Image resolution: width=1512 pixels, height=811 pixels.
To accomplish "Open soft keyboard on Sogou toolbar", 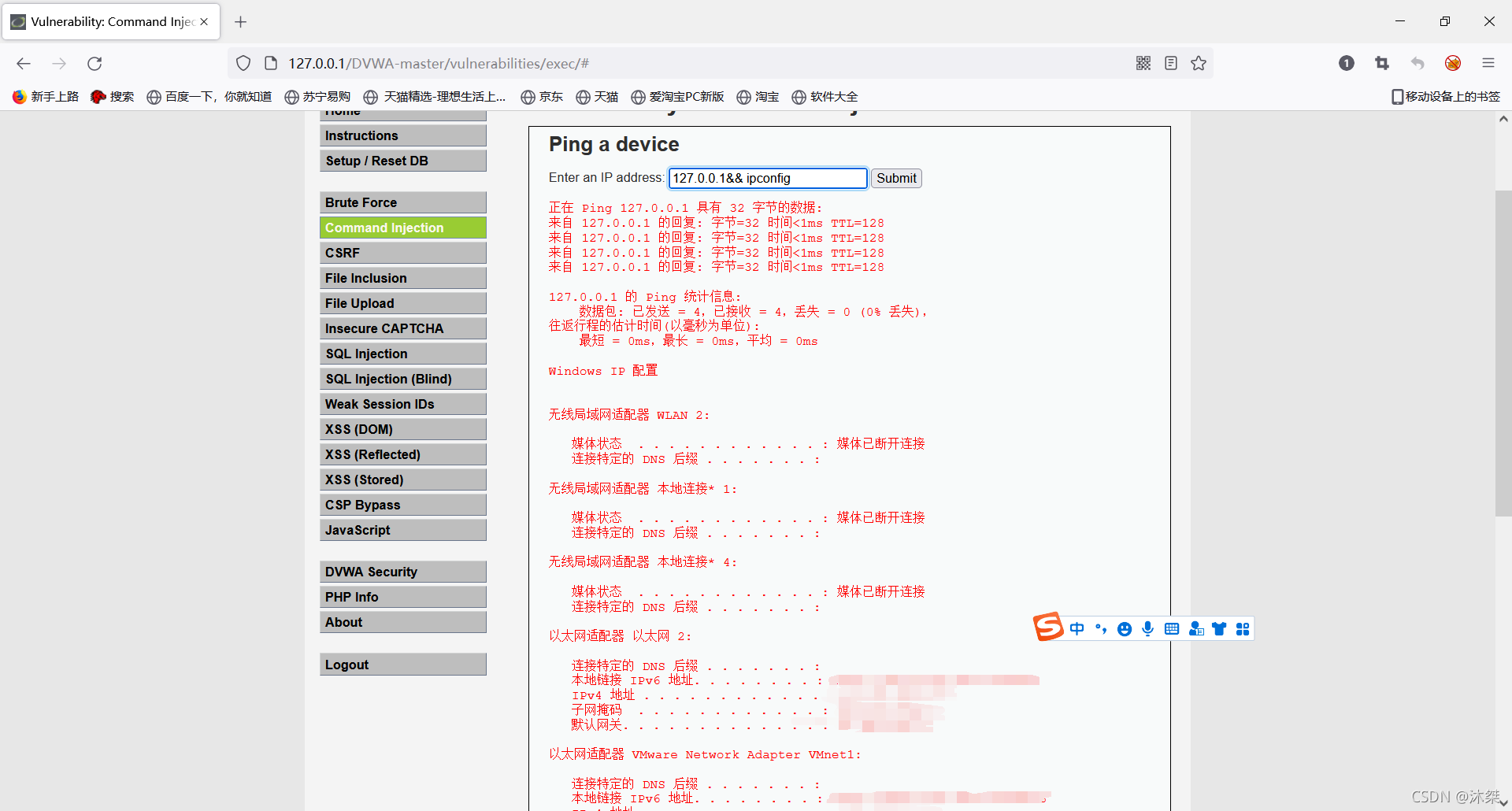I will pos(1172,628).
